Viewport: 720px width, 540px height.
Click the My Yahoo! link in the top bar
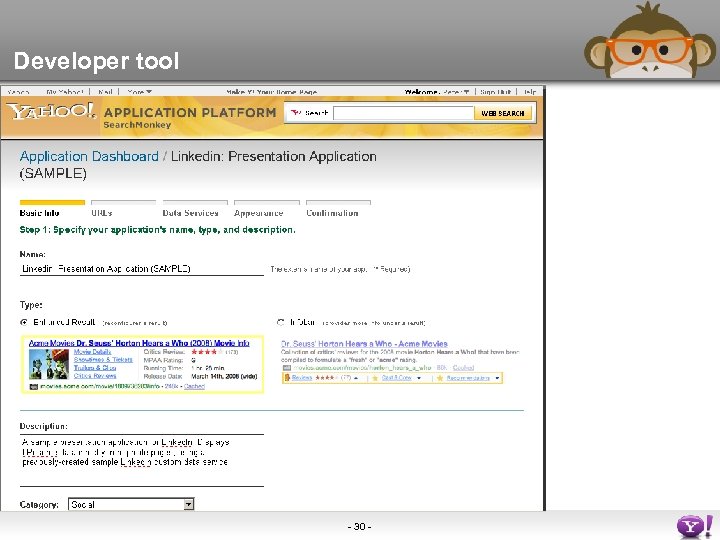click(65, 92)
